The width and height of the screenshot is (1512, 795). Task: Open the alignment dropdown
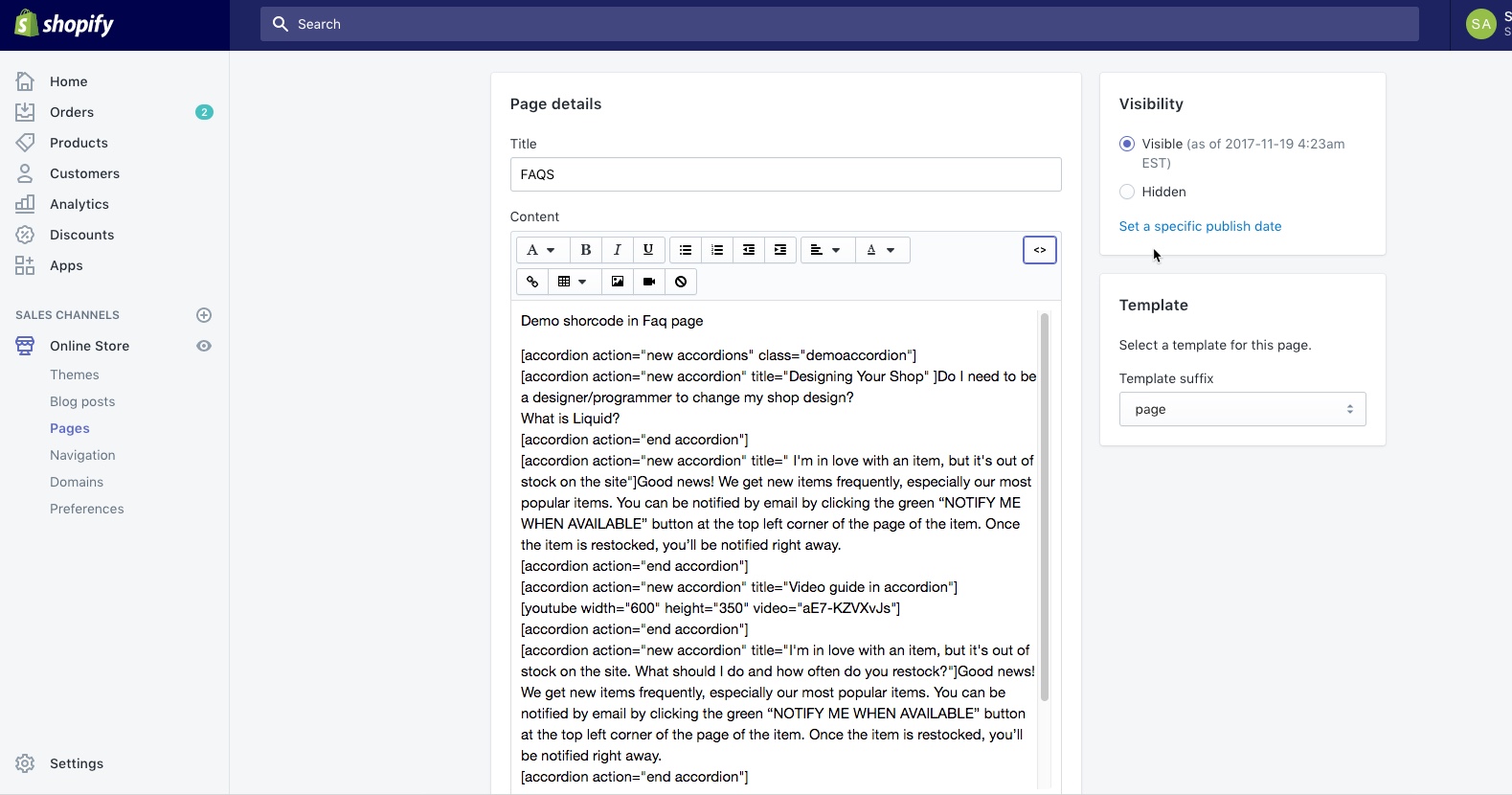(x=827, y=250)
